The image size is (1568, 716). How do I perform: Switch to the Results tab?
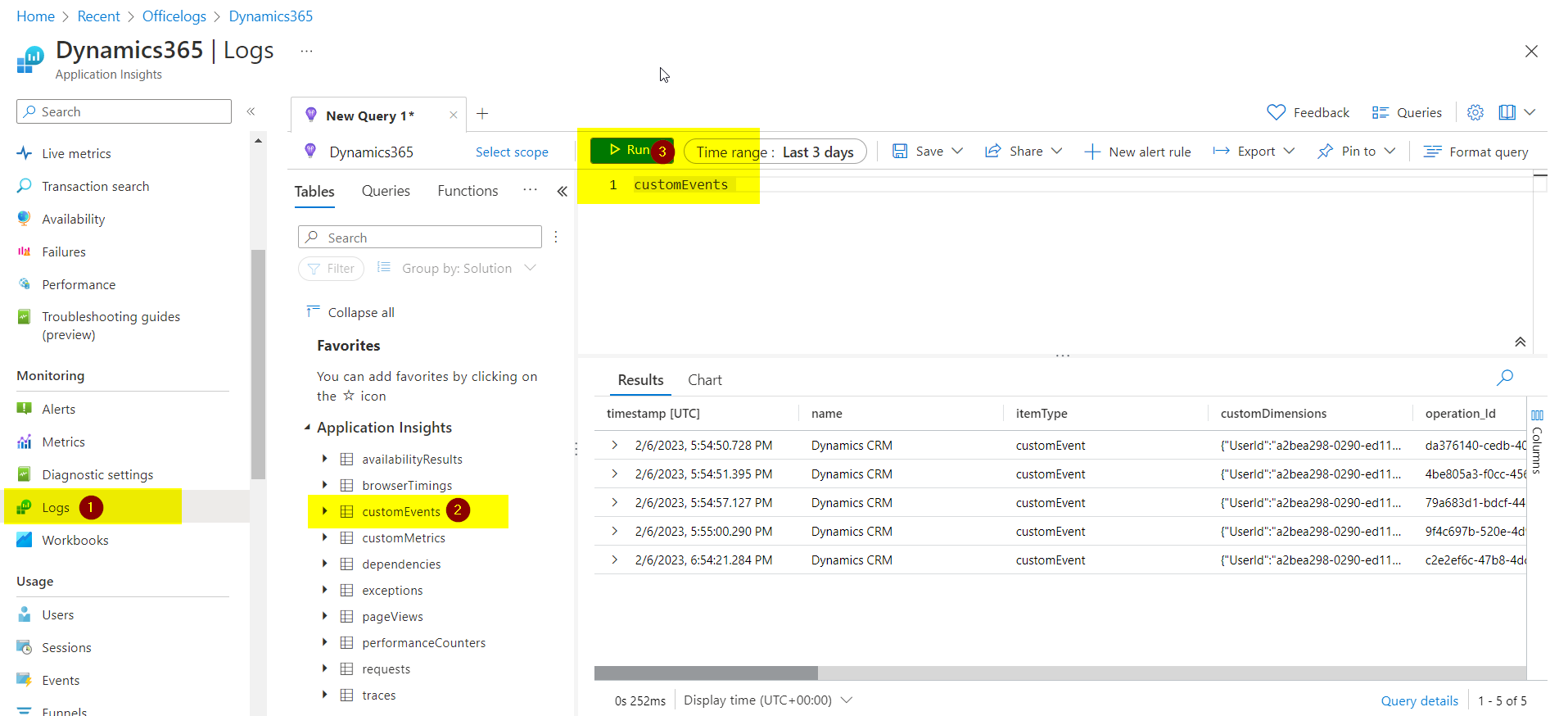[640, 380]
